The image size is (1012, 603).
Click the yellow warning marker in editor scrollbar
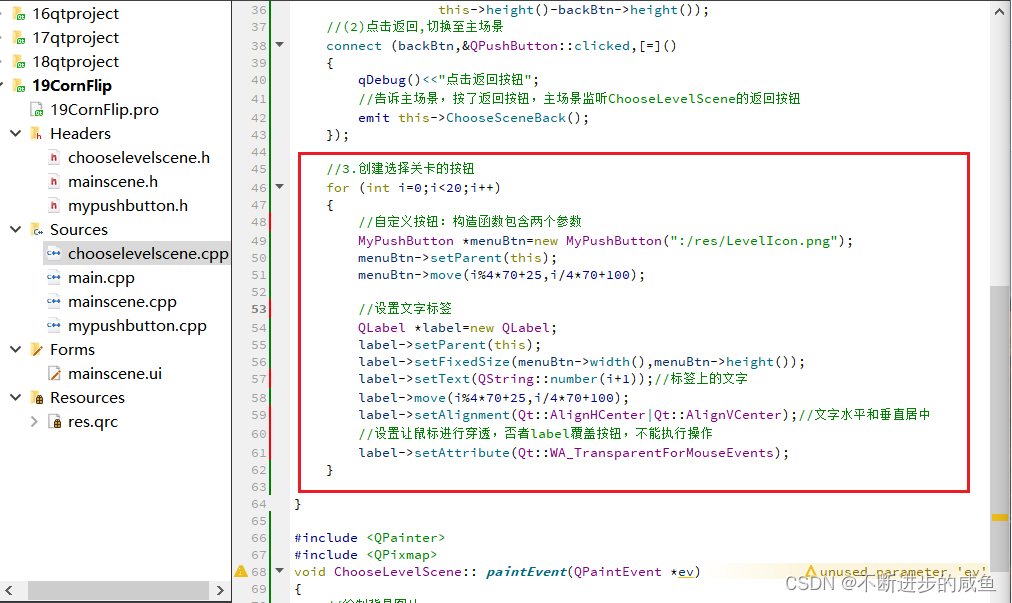1000,517
